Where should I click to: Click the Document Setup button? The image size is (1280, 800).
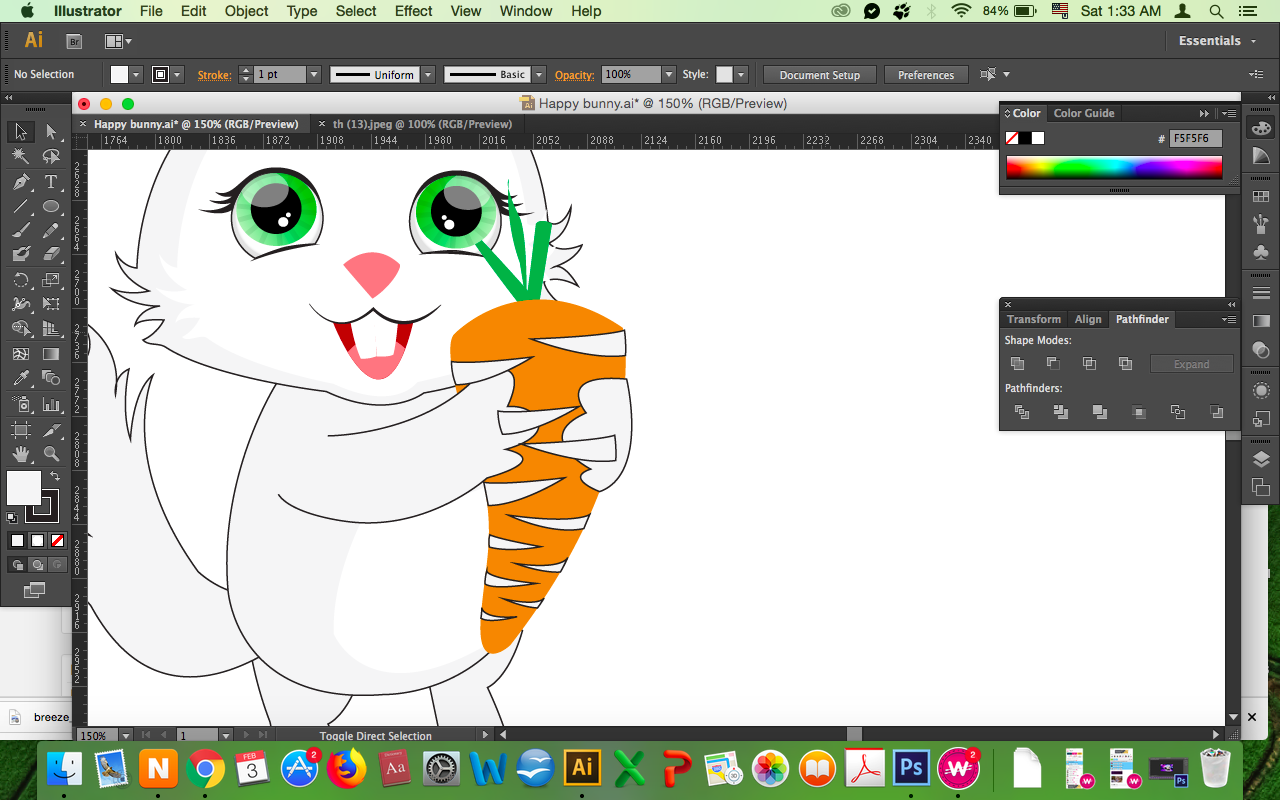coord(820,75)
